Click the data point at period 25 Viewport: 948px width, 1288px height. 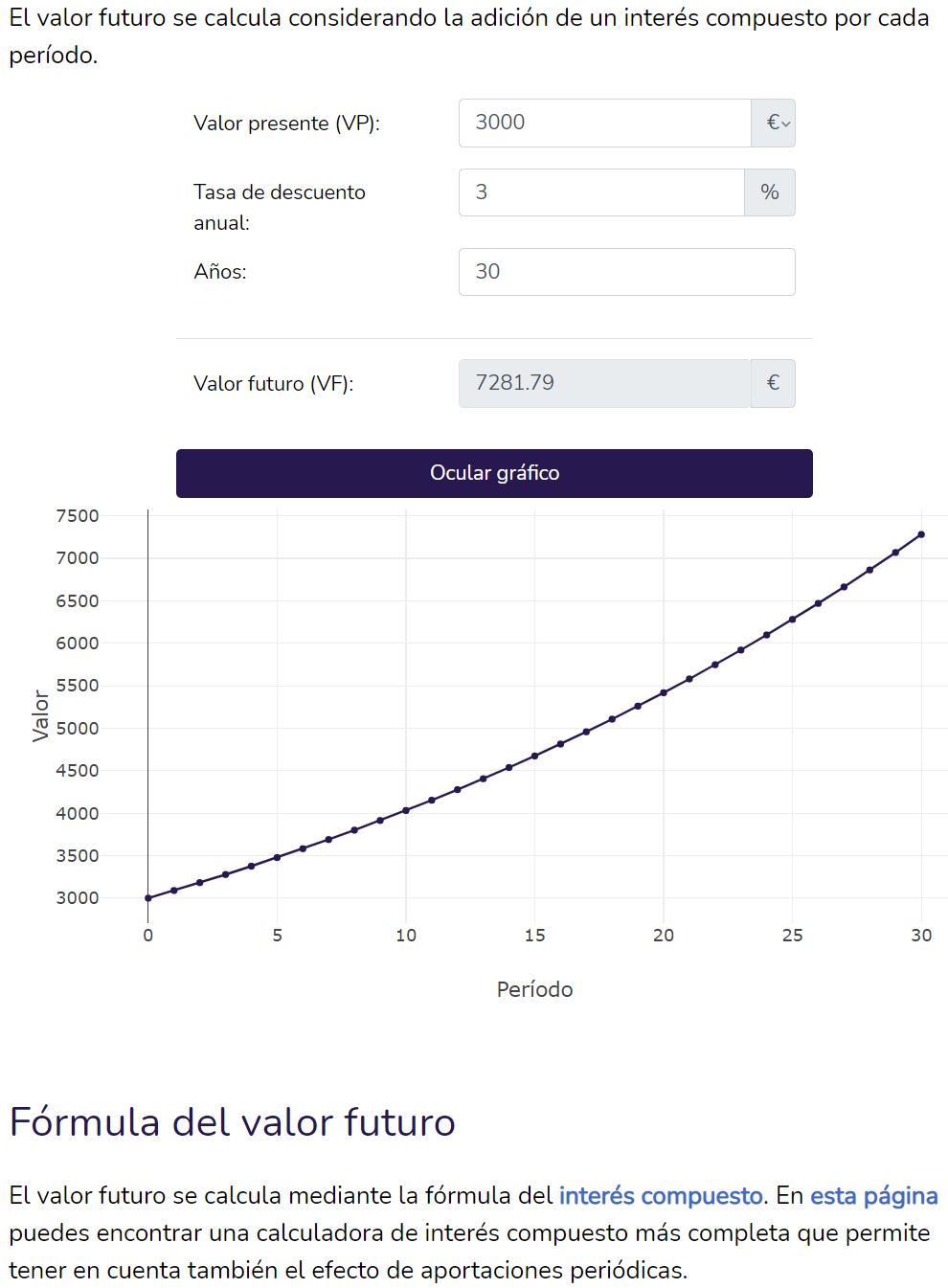click(792, 620)
